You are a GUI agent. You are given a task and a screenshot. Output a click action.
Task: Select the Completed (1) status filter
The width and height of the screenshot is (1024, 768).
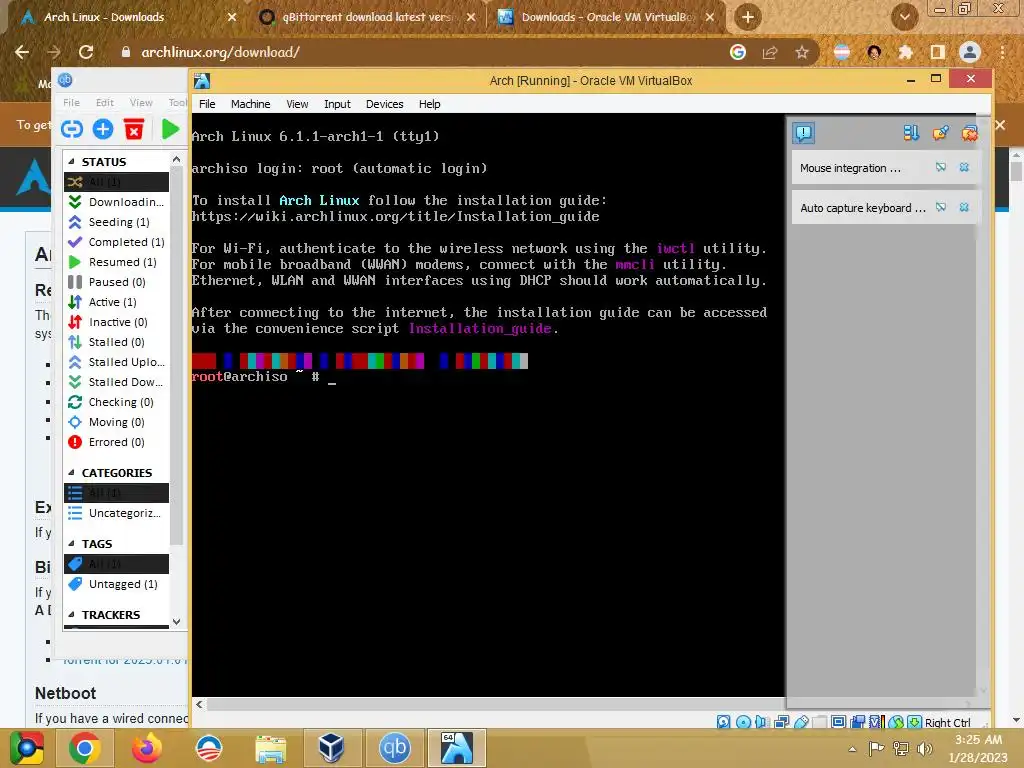(x=116, y=242)
